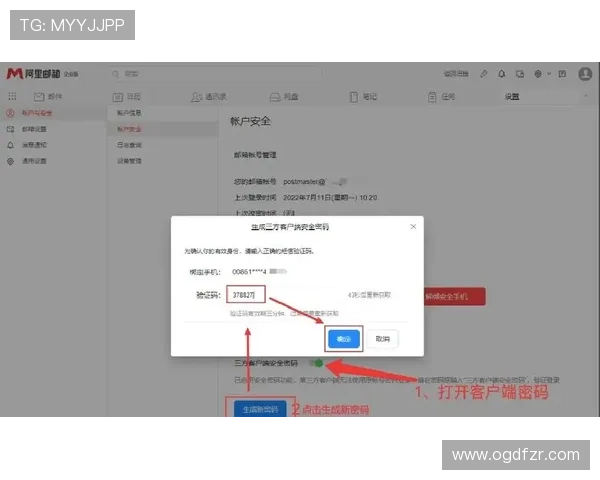Click the last login time 2022年7月11日 text
The image size is (600, 480).
(330, 198)
